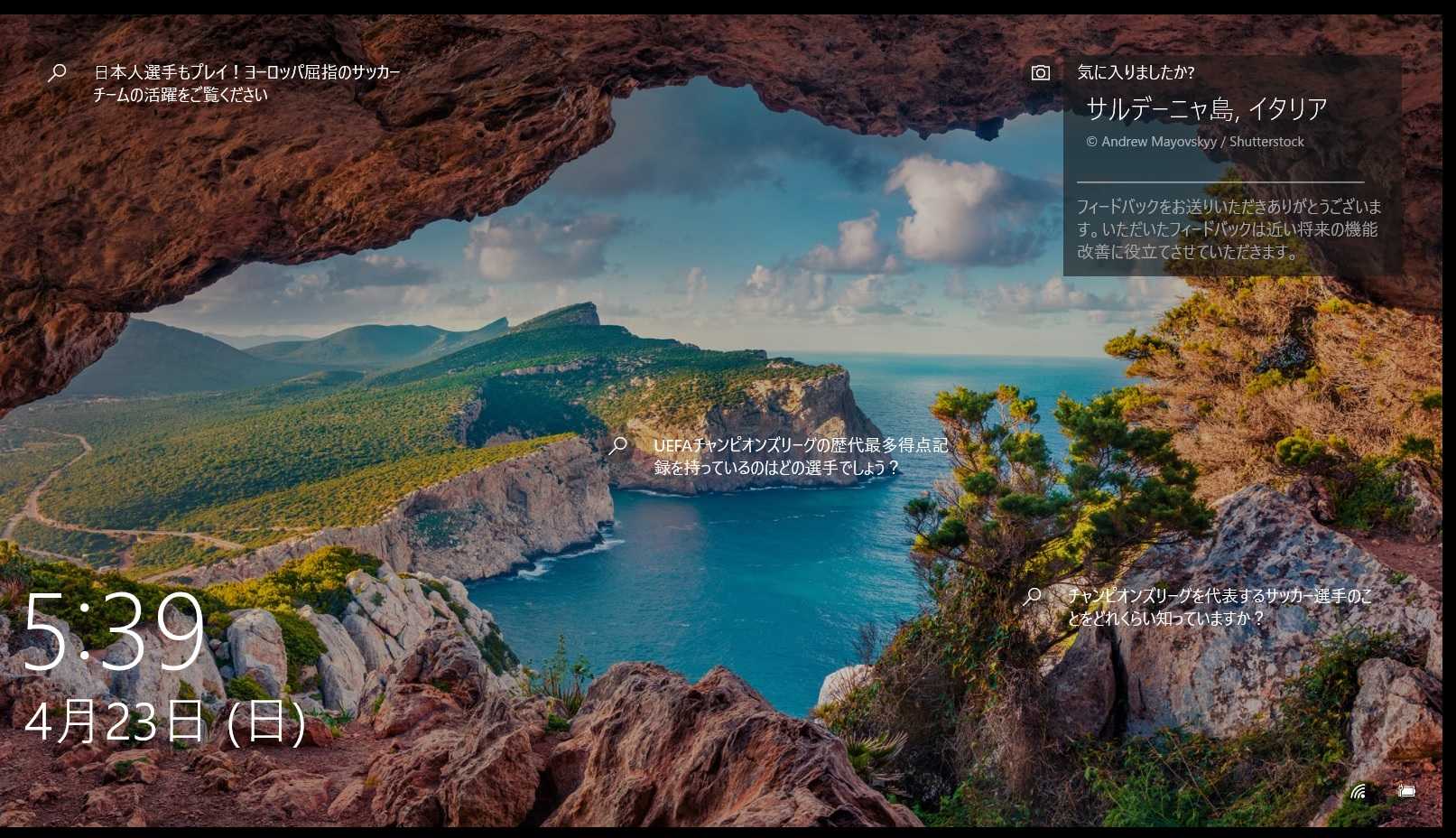Click the フィードバック thank-you message

[x=1228, y=229]
